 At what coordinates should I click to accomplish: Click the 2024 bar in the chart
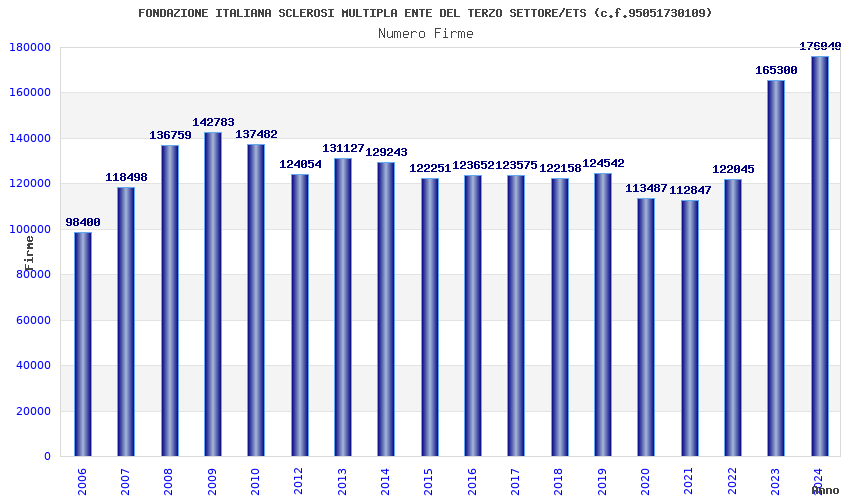tap(820, 256)
